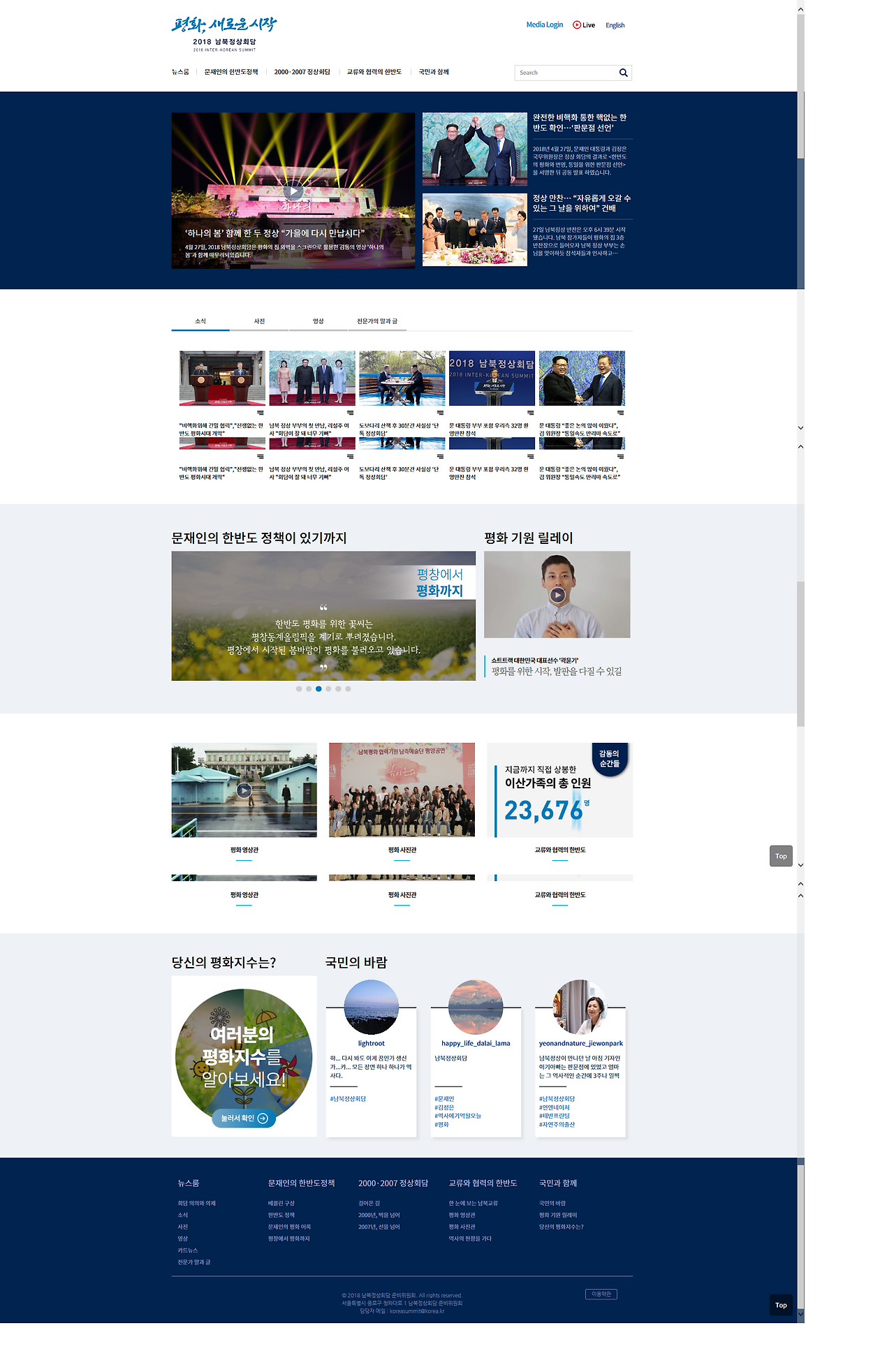Select the fourth carousel dot
Image resolution: width=894 pixels, height=1372 pixels.
point(328,688)
